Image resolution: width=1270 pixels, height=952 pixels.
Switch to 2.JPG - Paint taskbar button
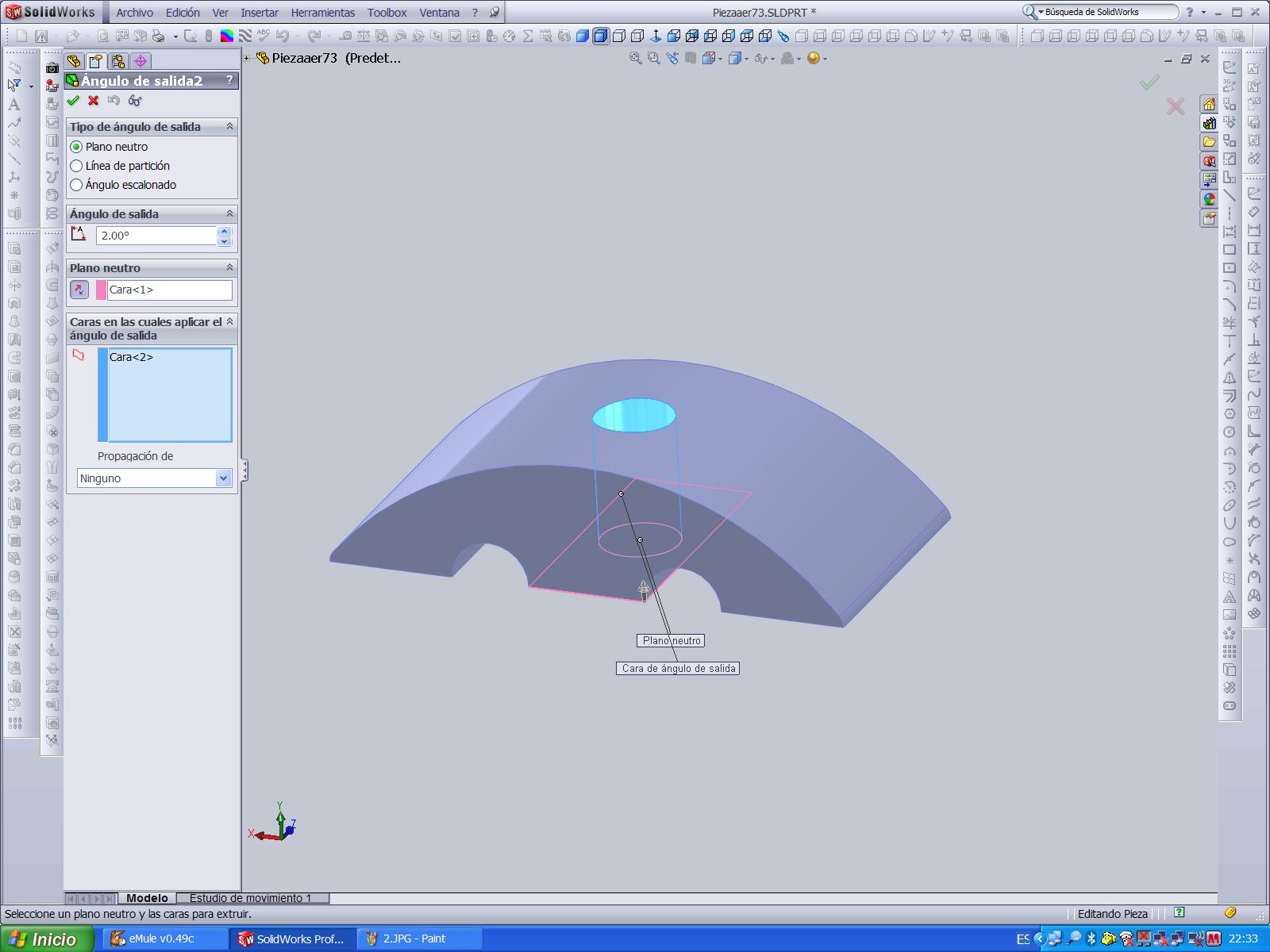[419, 939]
